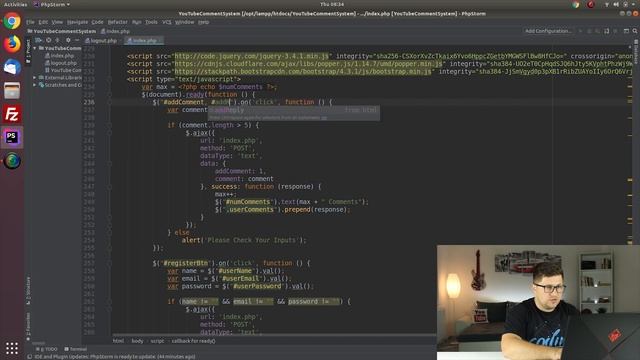Expand External Libraries node
The image size is (640, 360).
[x=35, y=78]
